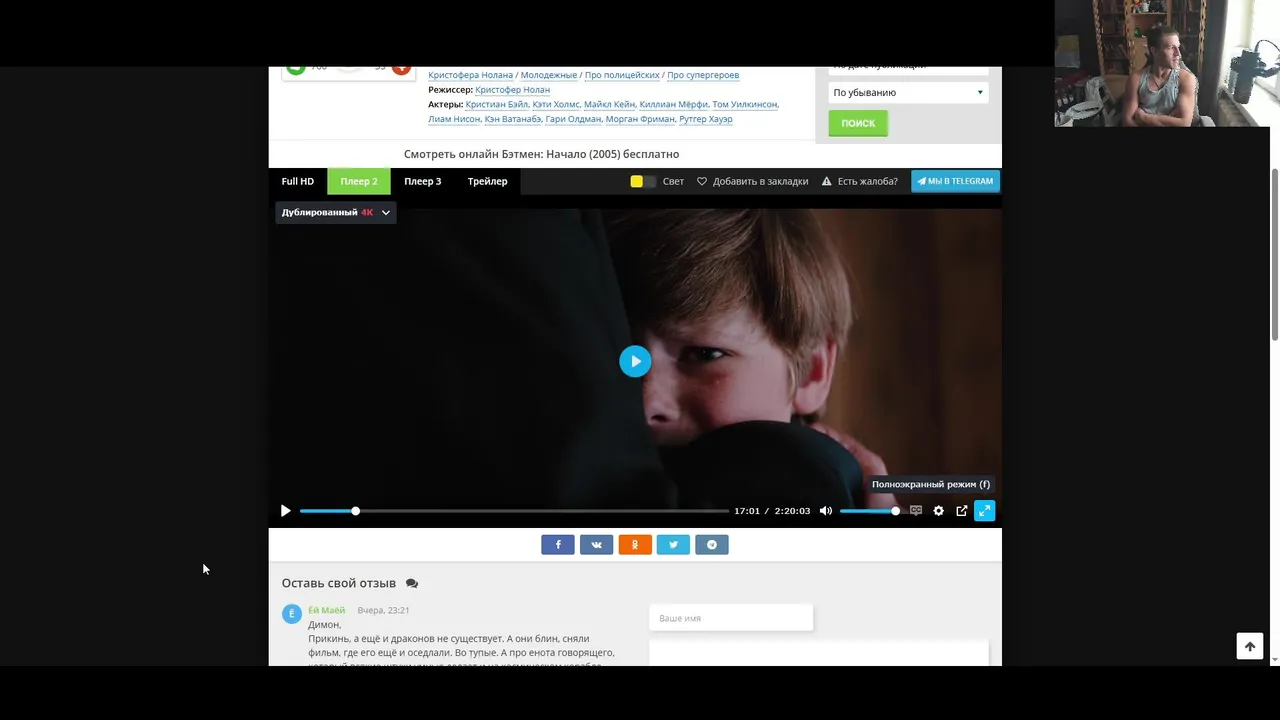The width and height of the screenshot is (1280, 720).
Task: Toggle subtitles CC icon in the player
Action: [x=916, y=511]
